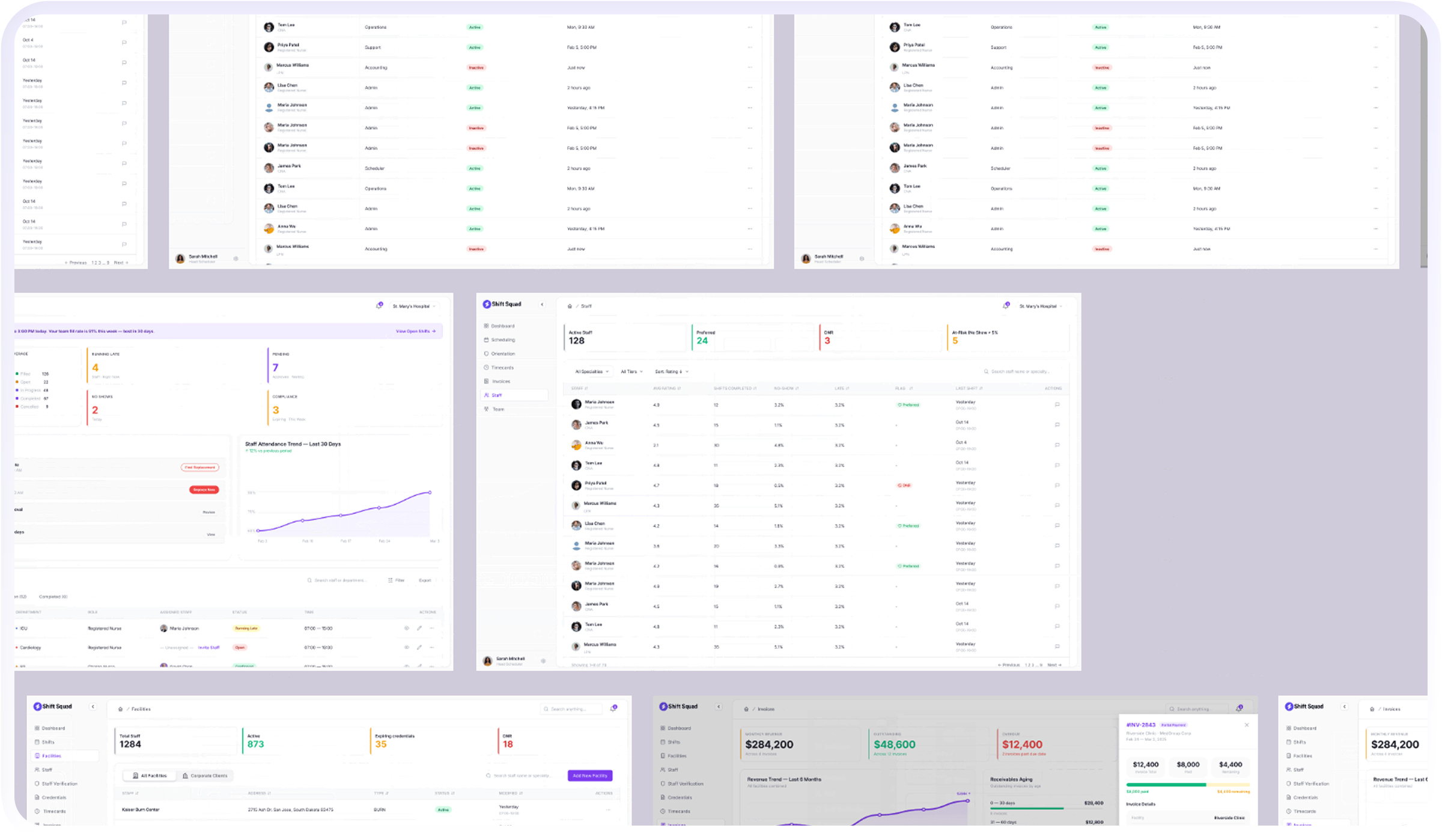1442x840 pixels.
Task: Click the bell icon on Facilities page
Action: [x=613, y=709]
